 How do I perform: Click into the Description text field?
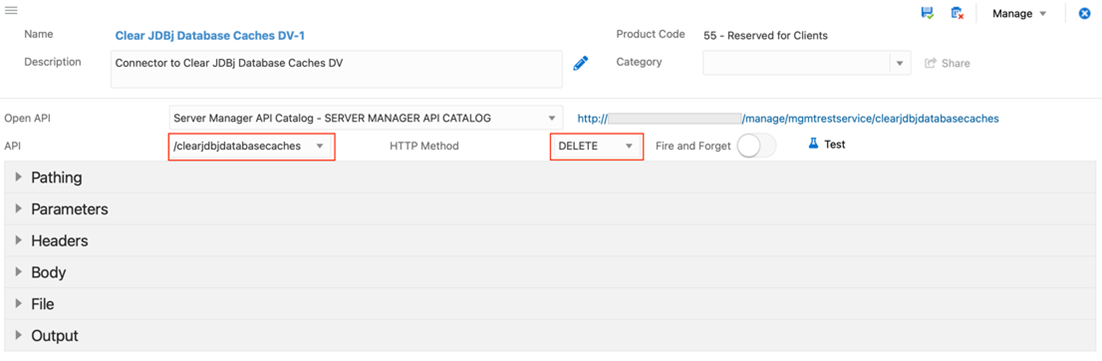pos(336,69)
